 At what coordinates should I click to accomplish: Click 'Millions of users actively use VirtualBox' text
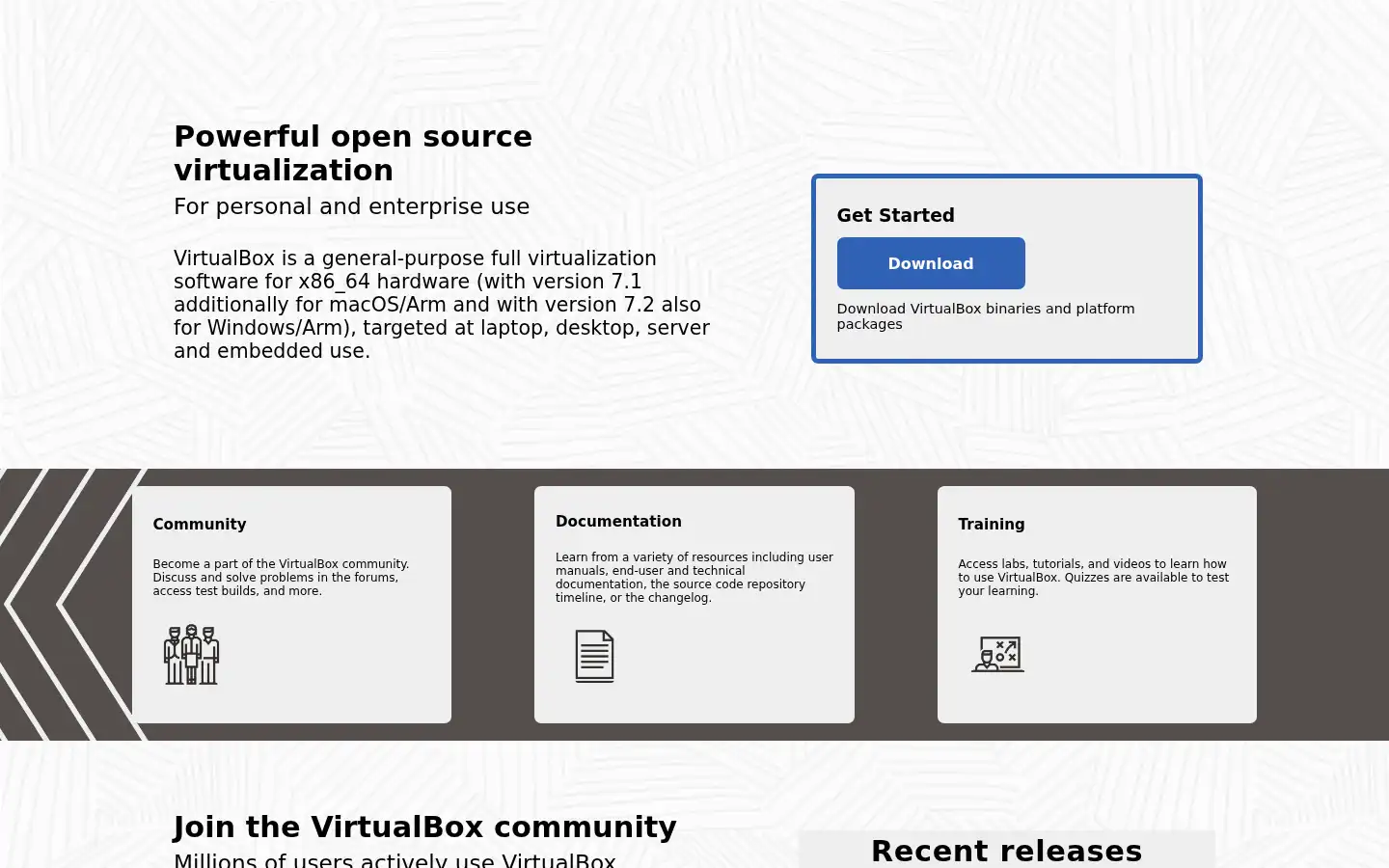[x=395, y=860]
